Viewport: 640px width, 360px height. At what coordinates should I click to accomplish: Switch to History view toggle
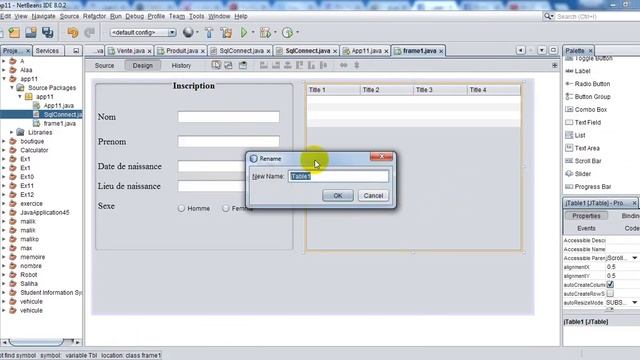click(x=181, y=65)
